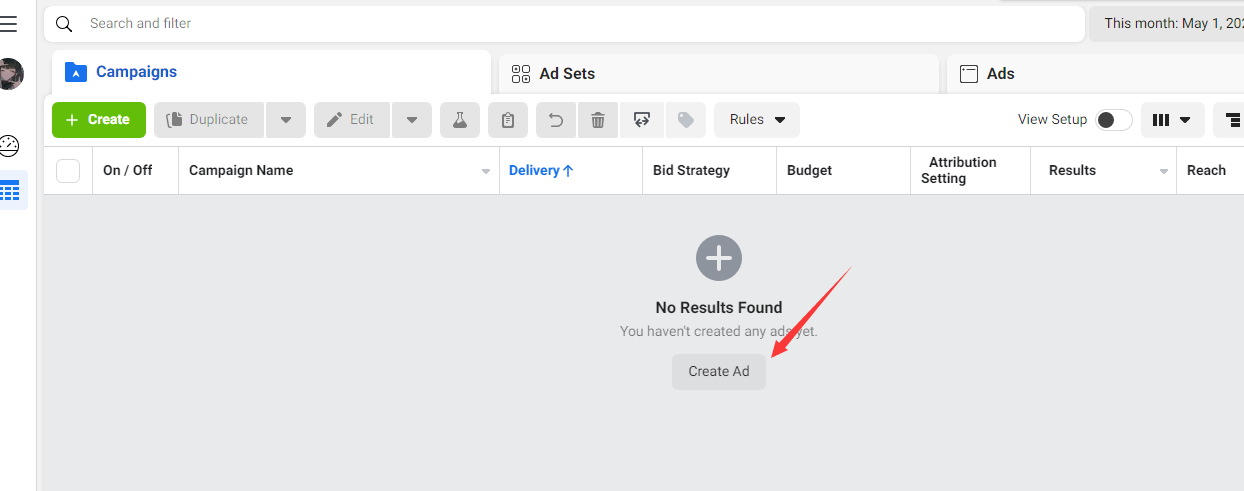
Task: Check the select all campaigns checkbox
Action: click(x=68, y=171)
